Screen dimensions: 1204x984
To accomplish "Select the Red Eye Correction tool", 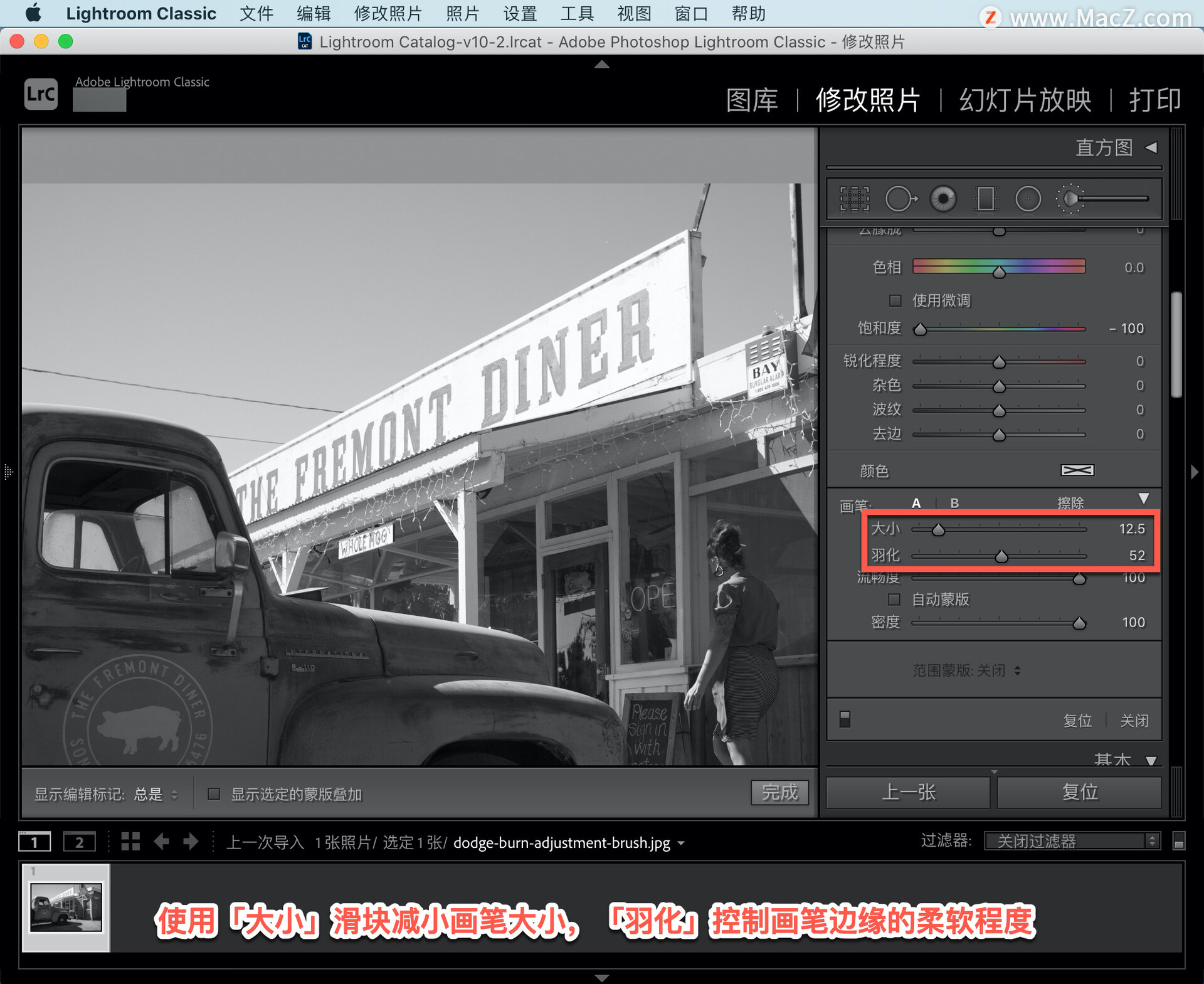I will 943,199.
